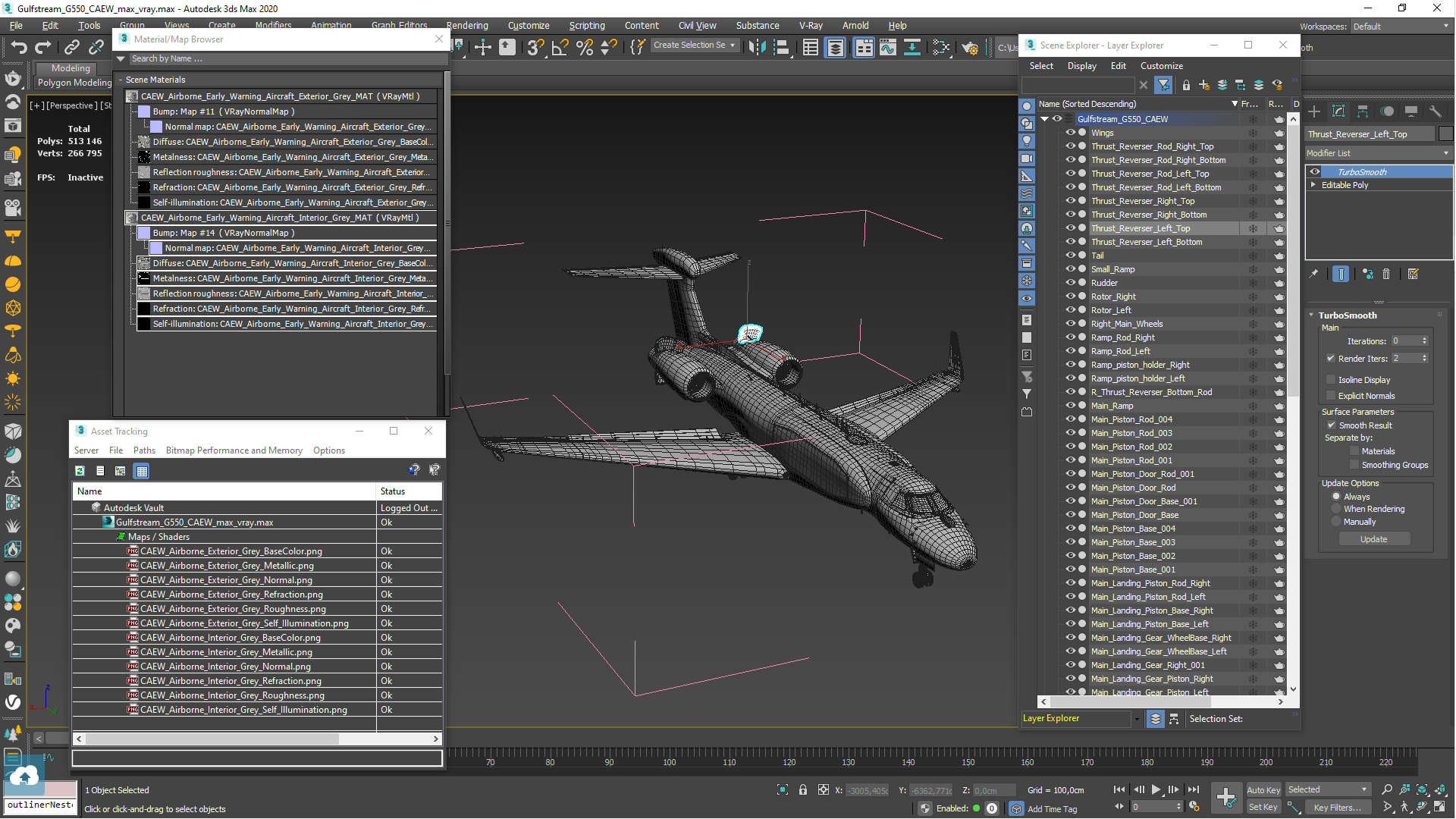Toggle Display Lights filter in Scene Explorer
This screenshot has width=1456, height=819.
point(1027,141)
